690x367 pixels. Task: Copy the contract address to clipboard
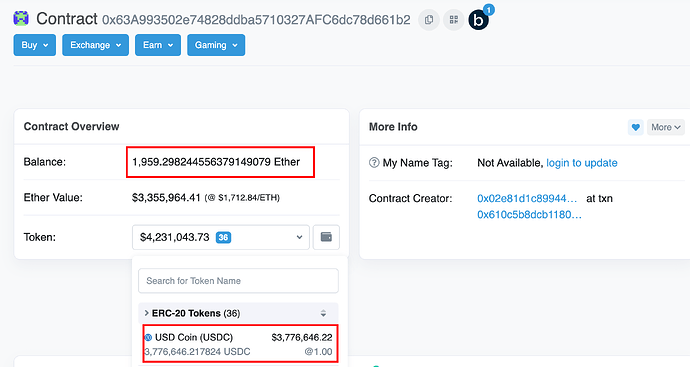(429, 20)
